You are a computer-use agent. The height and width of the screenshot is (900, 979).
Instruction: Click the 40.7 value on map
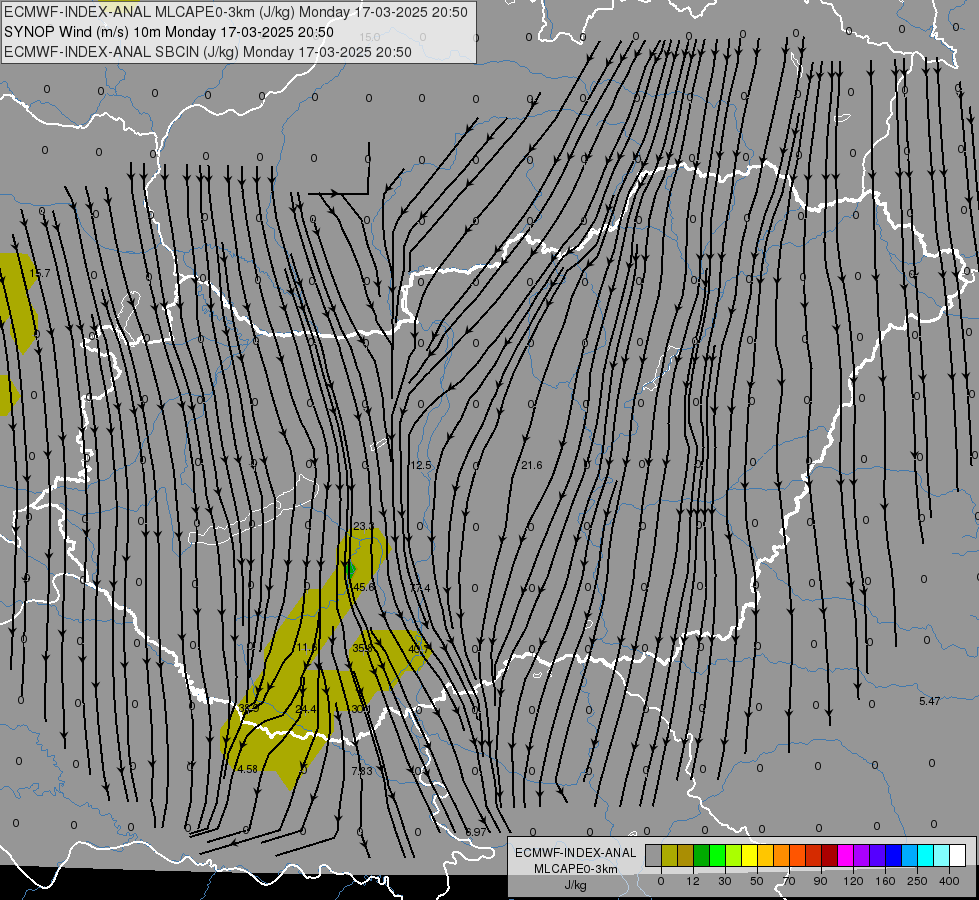coord(418,649)
